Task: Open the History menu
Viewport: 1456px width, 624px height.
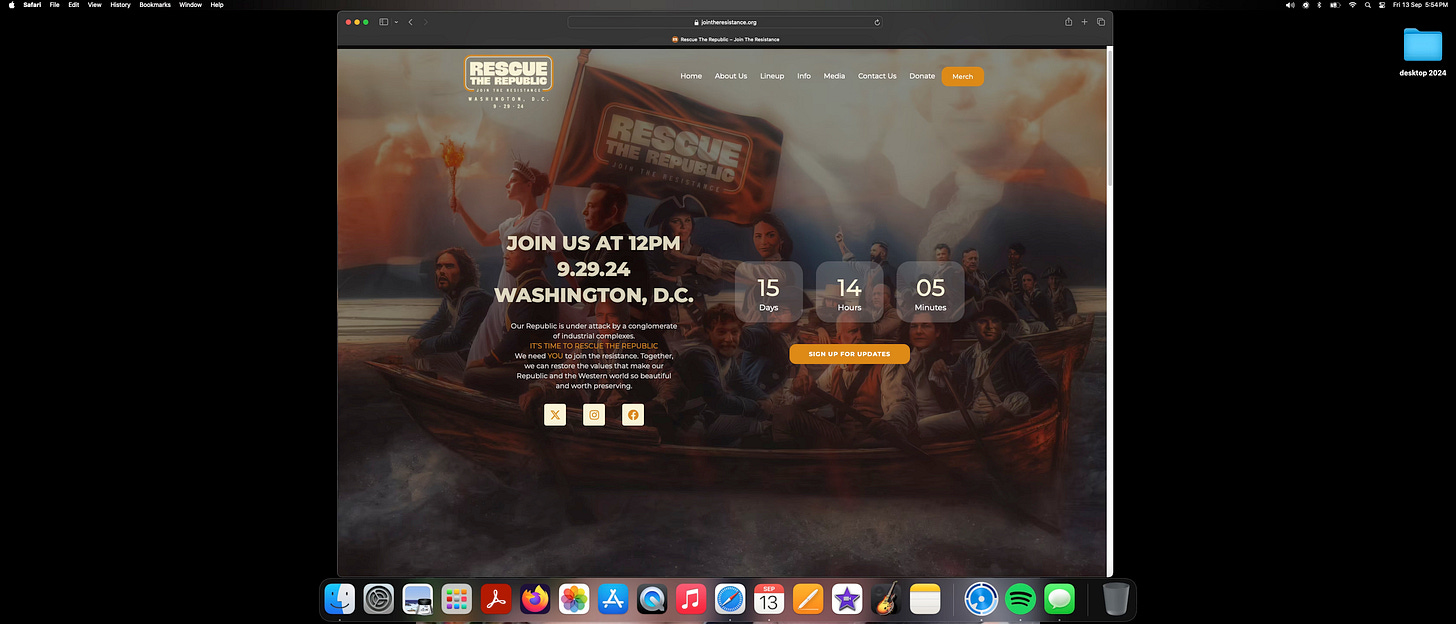Action: click(x=120, y=5)
